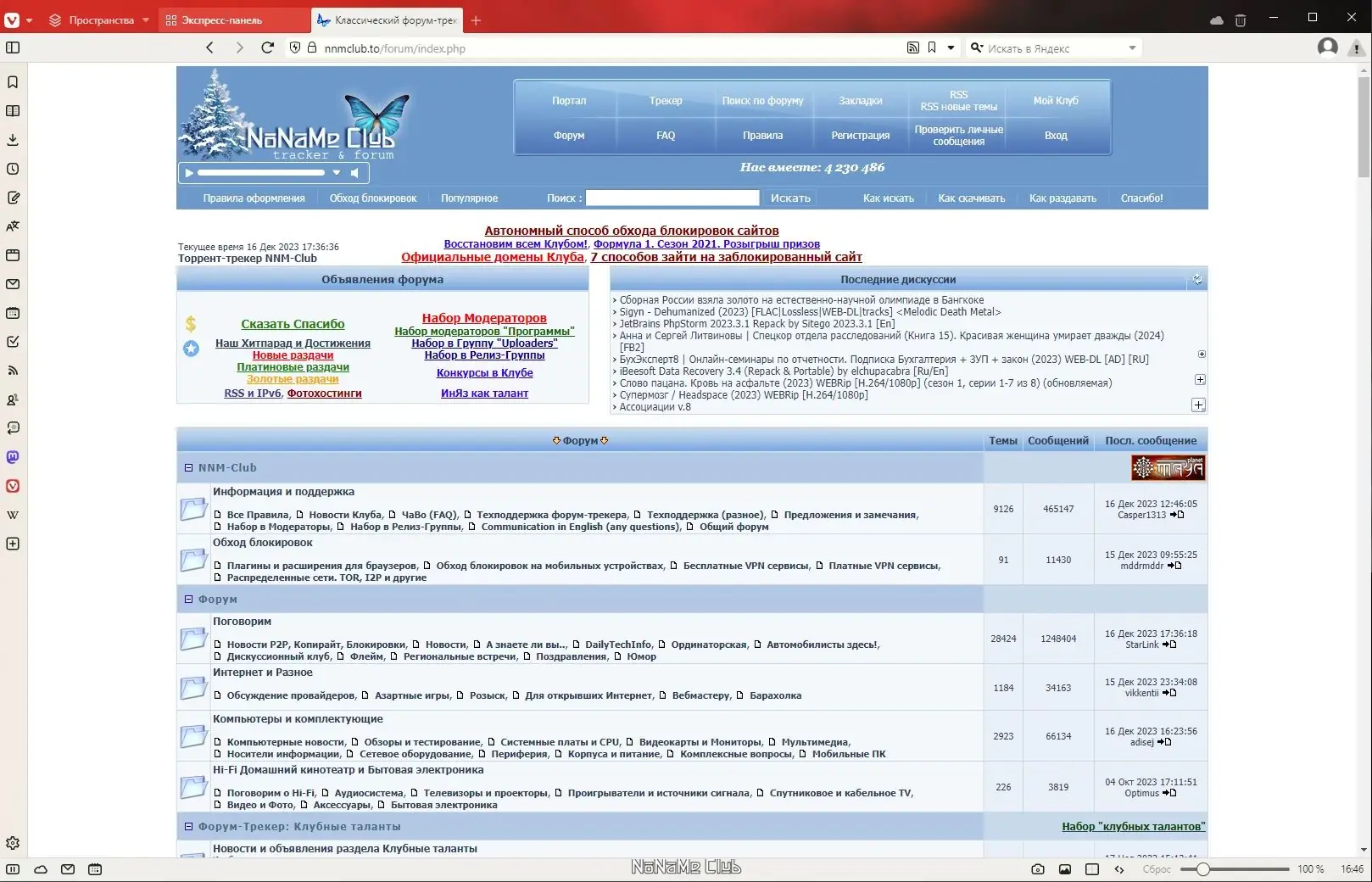Open the user profile avatar
The image size is (1372, 882).
tap(1328, 47)
